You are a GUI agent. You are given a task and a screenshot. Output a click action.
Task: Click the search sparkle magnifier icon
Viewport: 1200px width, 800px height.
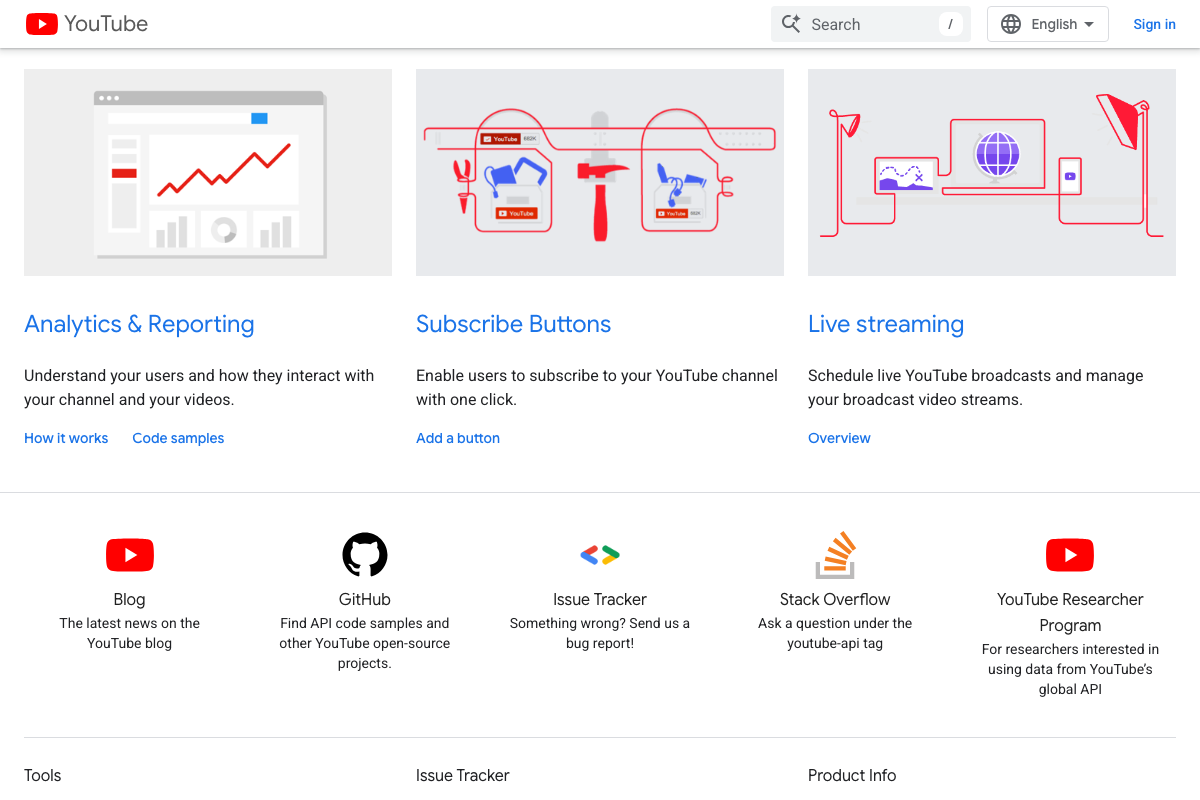pyautogui.click(x=791, y=24)
